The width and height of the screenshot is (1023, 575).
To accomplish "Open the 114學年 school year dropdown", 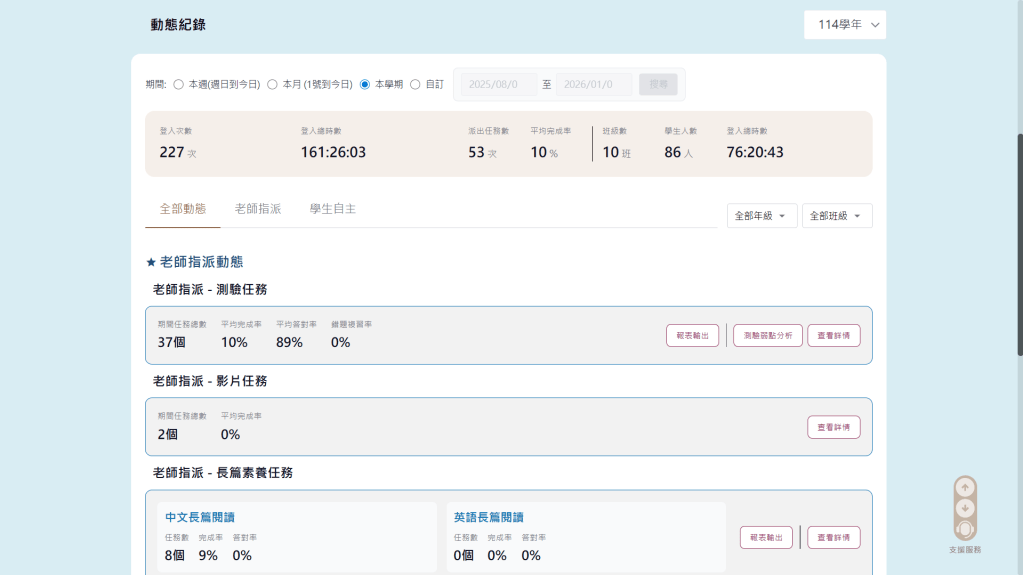I will pos(845,25).
